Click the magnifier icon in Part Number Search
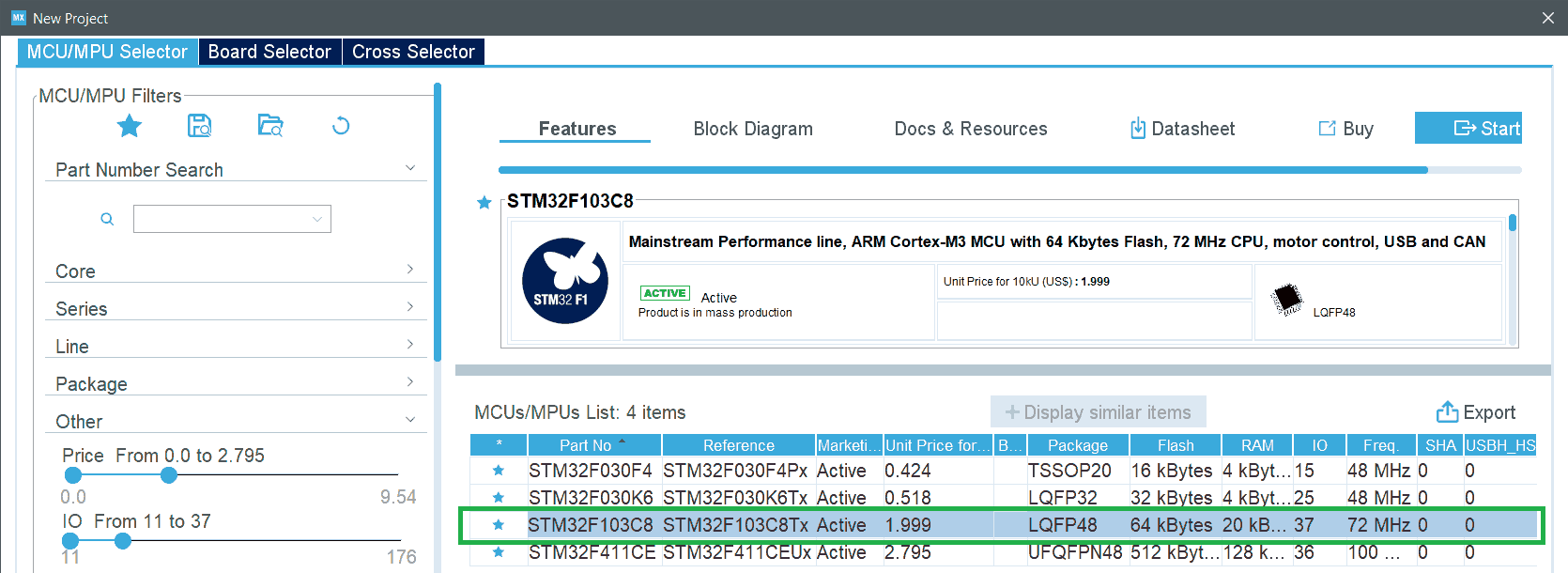 107,219
